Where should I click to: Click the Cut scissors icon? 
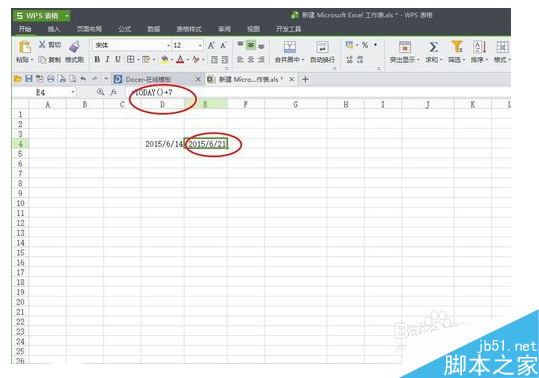[42, 44]
